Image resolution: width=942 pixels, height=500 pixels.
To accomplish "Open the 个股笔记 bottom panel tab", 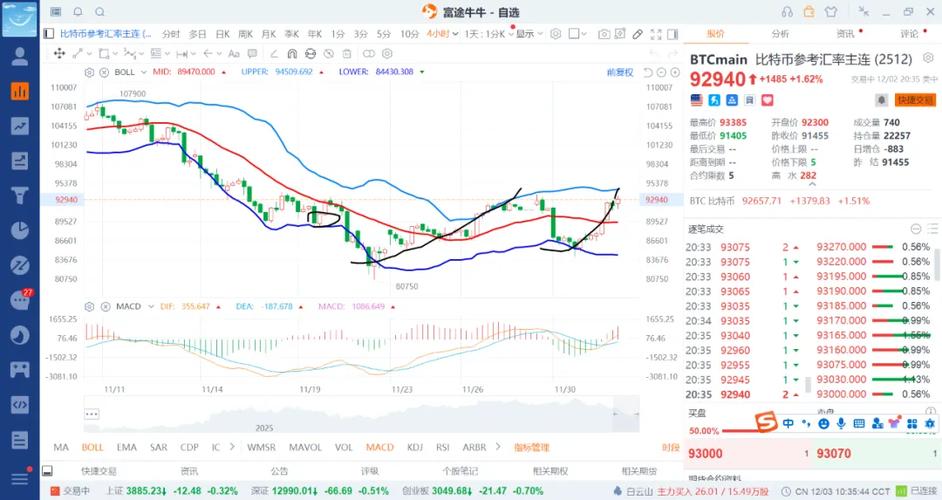I will pos(460,471).
